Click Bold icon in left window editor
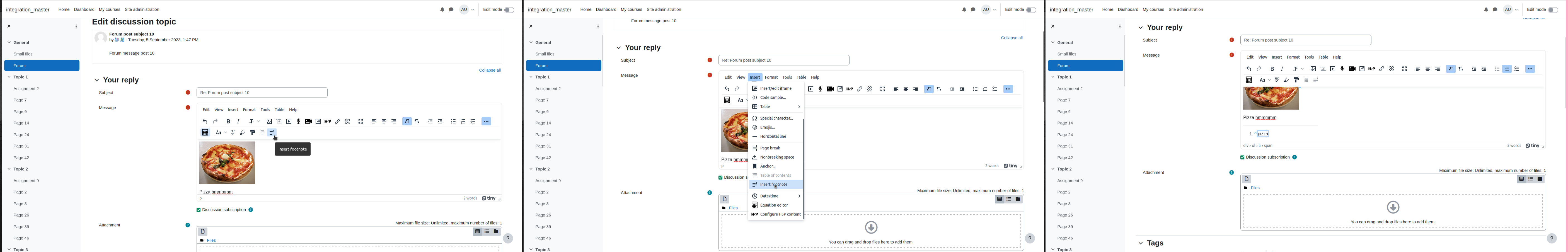 point(228,122)
